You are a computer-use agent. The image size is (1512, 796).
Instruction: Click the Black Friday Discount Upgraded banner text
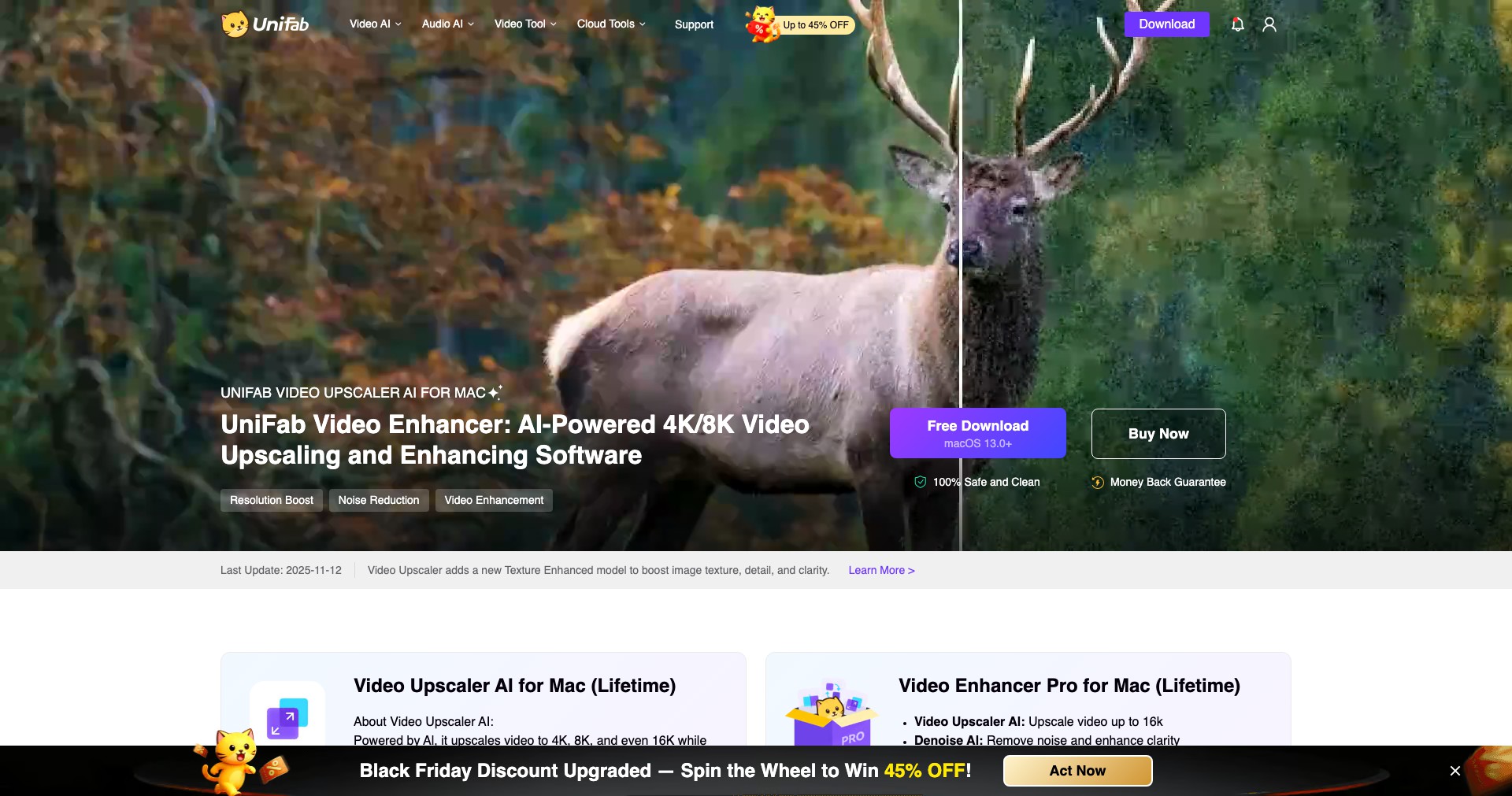[665, 771]
